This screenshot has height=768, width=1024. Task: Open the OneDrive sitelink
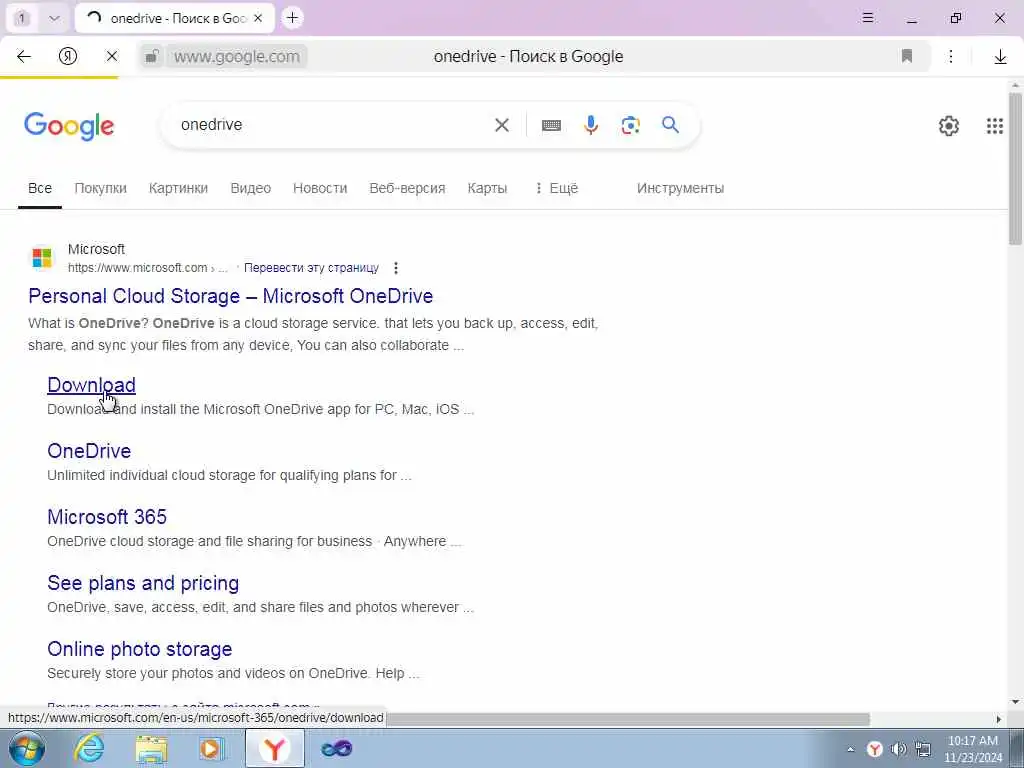[x=89, y=451]
